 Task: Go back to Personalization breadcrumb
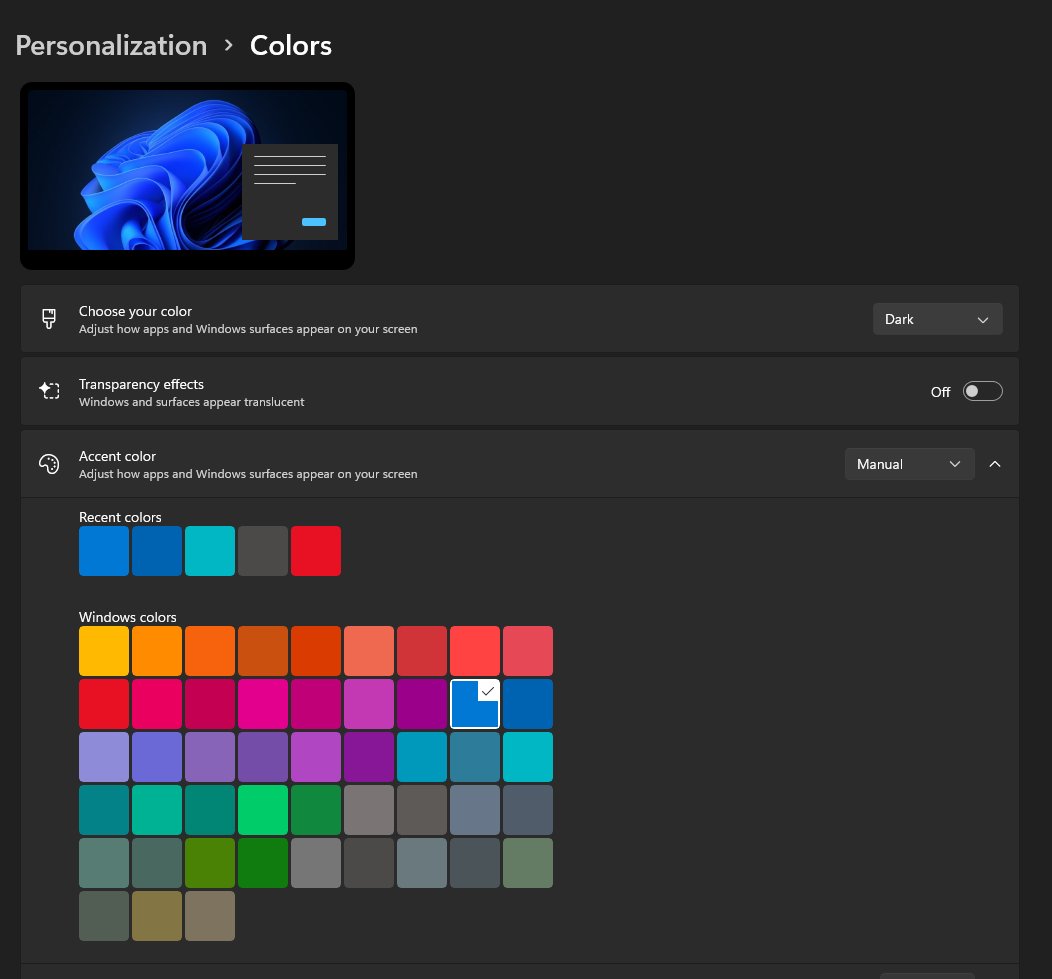(x=111, y=46)
